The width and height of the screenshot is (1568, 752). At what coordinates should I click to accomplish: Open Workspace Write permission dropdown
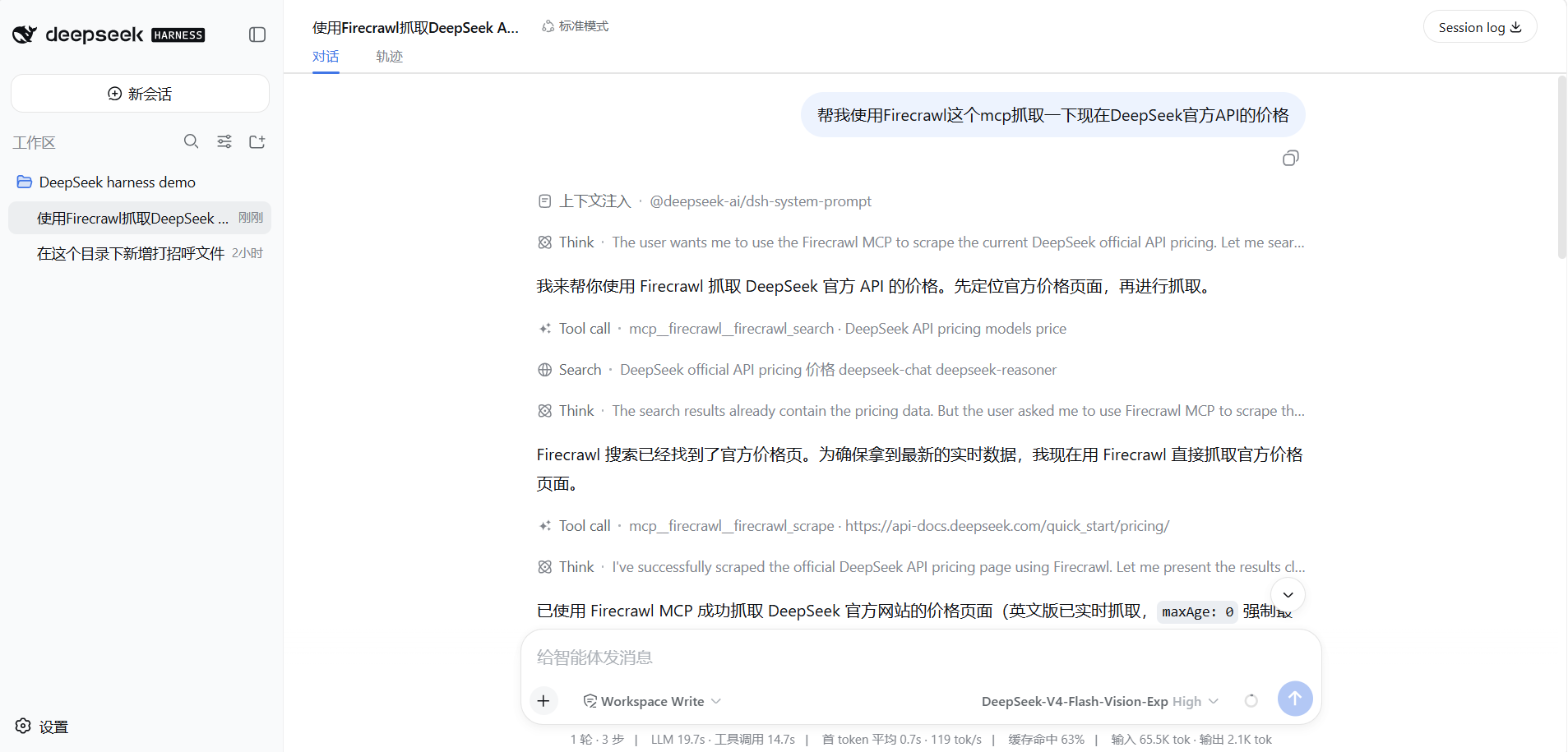pos(652,701)
